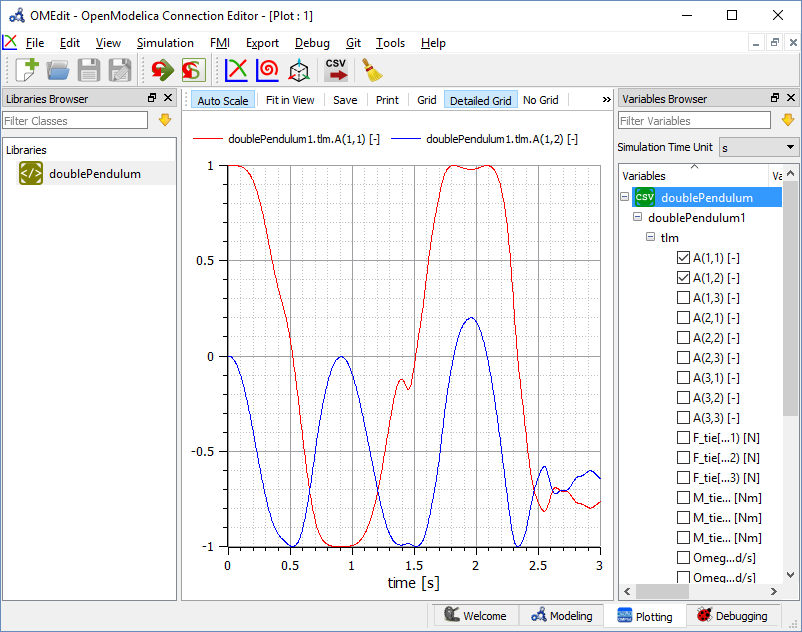The height and width of the screenshot is (632, 802).
Task: Open a new animation window
Action: coord(298,70)
